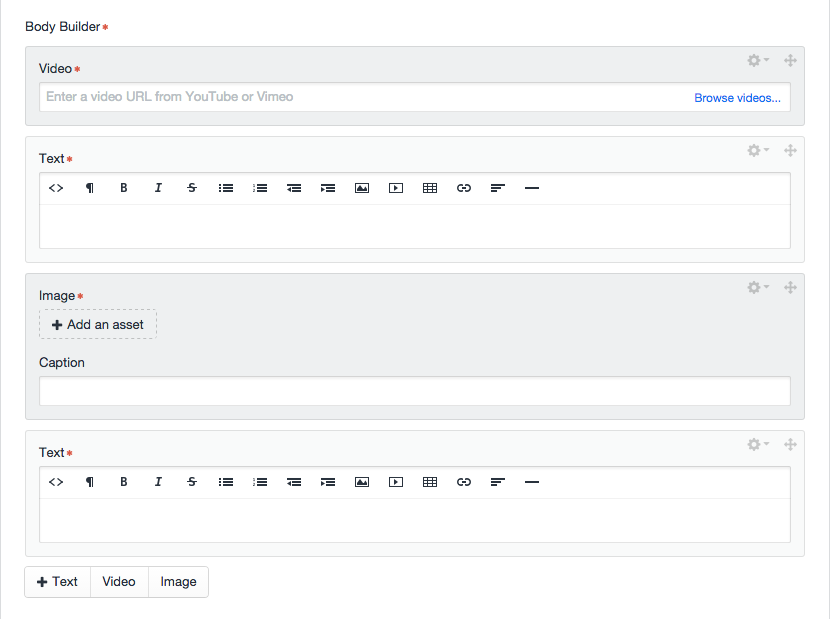Insert a table in first Text block
This screenshot has width=830, height=619.
(x=430, y=188)
